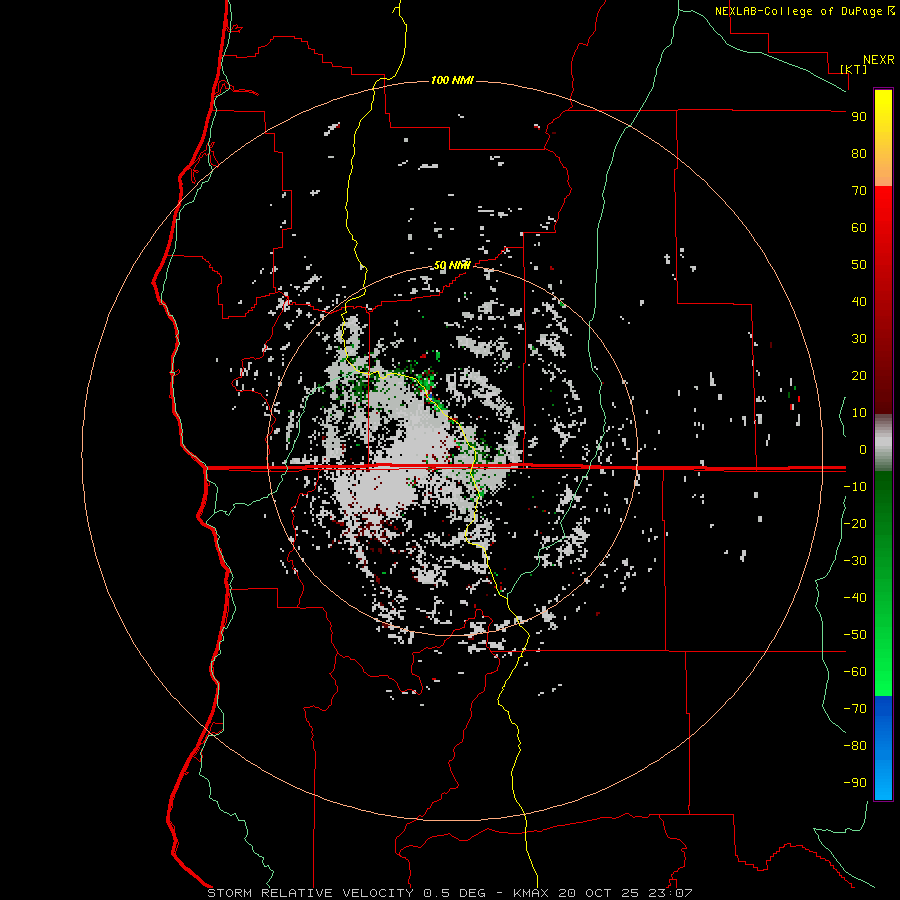Click the "-90" velocity scale label

pyautogui.click(x=855, y=783)
